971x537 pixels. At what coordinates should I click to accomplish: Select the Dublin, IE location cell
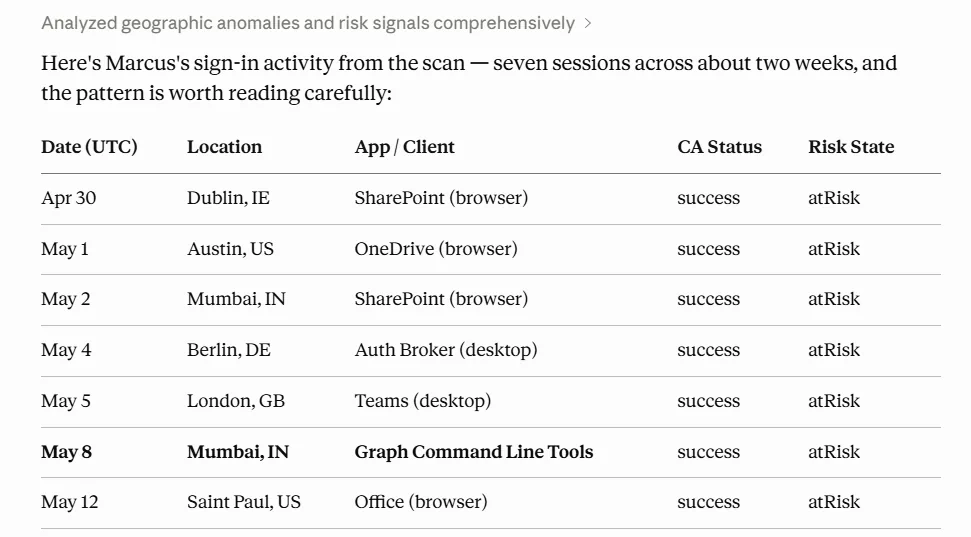click(228, 198)
